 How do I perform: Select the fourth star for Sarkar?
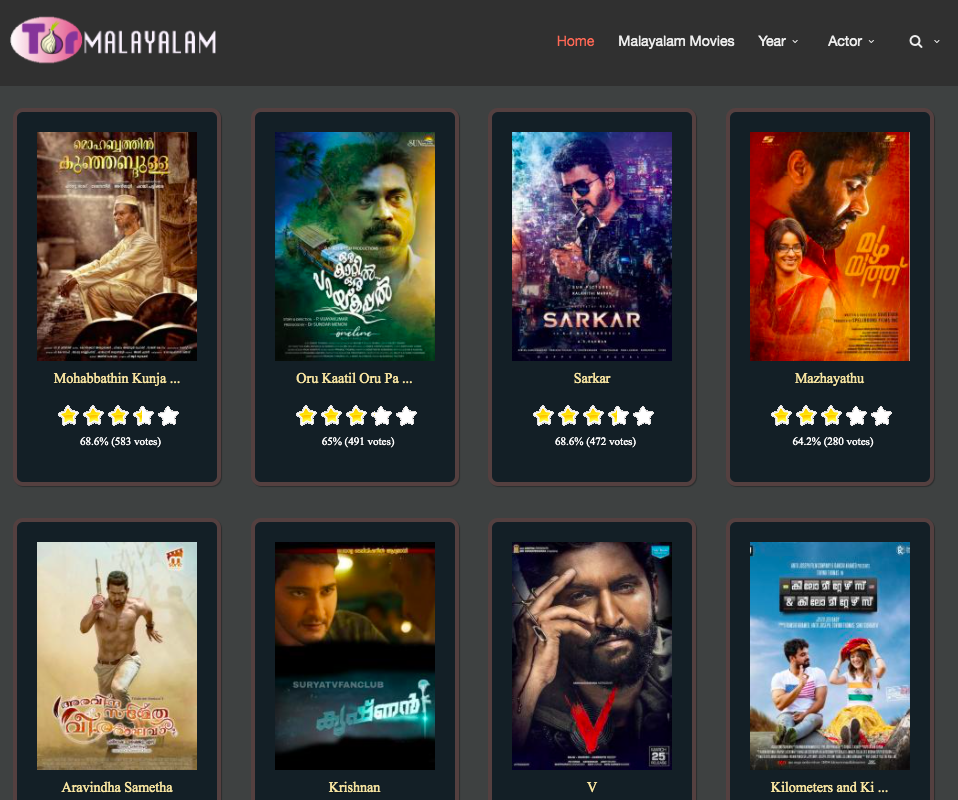[619, 415]
